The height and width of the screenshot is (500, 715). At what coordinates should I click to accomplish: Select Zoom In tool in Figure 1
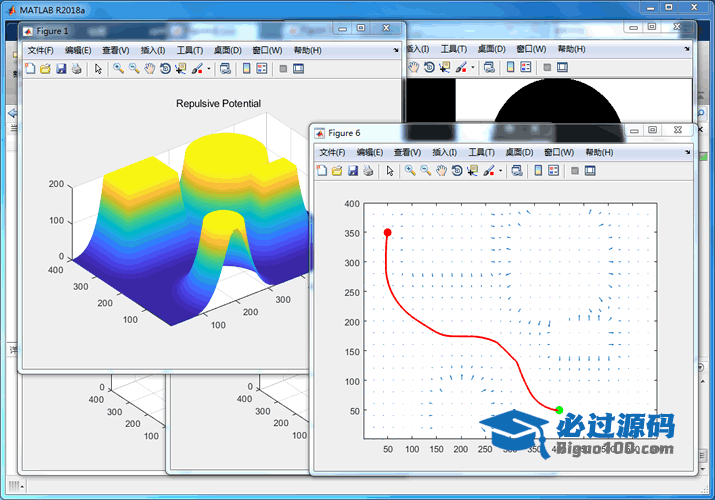(119, 69)
